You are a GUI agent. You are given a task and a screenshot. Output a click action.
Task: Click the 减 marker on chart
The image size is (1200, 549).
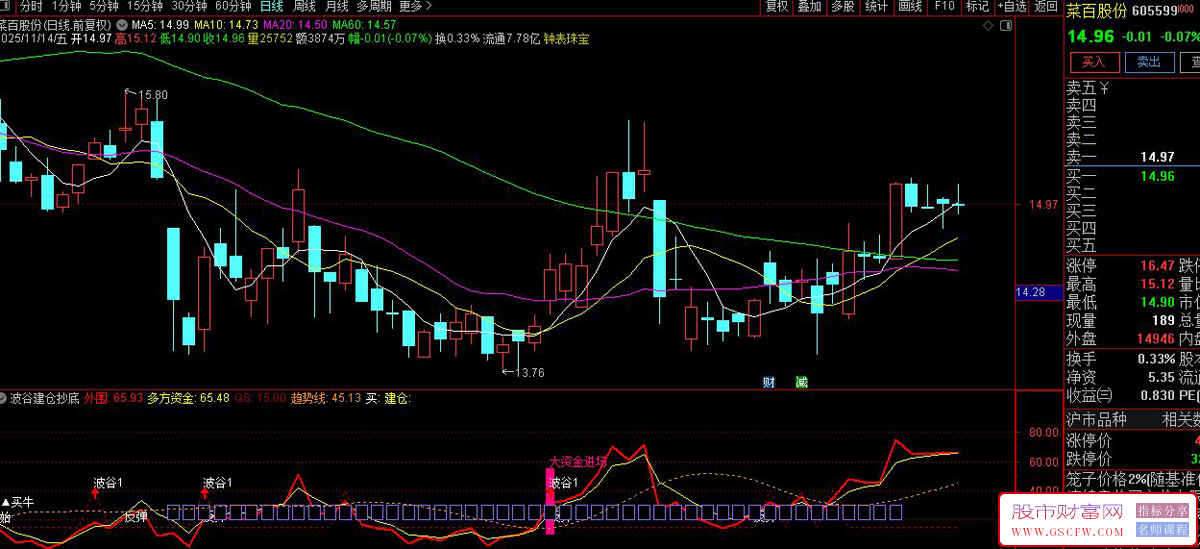800,381
